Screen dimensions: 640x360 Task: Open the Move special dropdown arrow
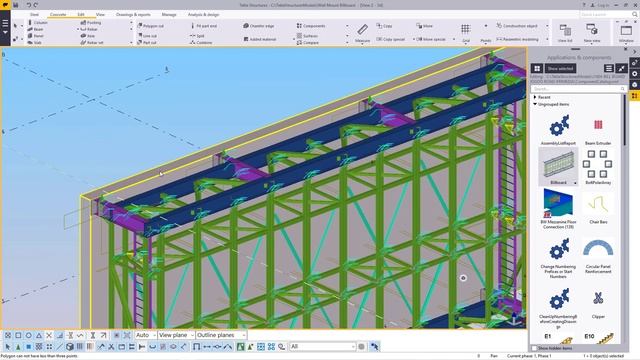coord(453,39)
